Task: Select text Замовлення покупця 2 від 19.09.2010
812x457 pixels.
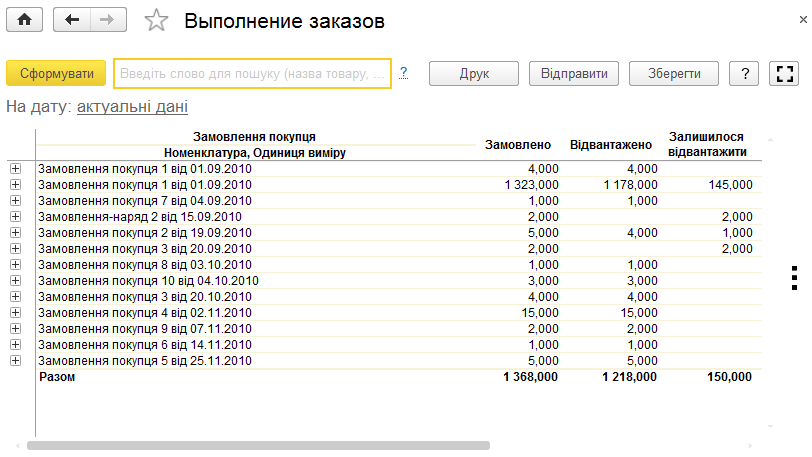Action: (145, 233)
